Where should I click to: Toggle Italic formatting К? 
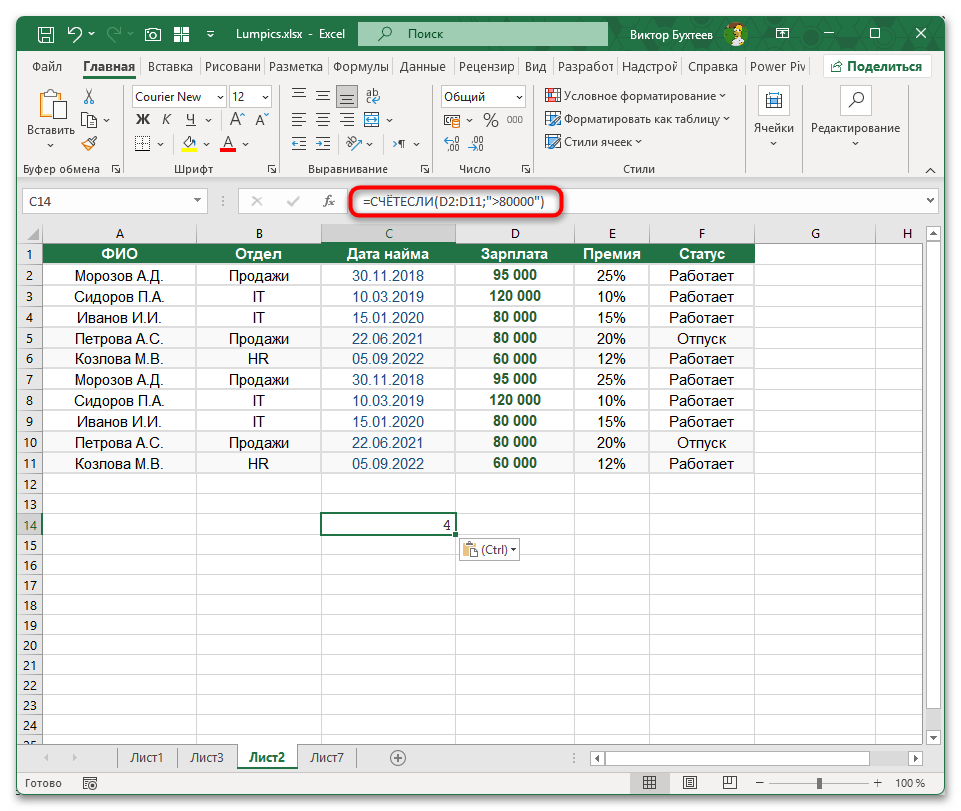point(166,120)
